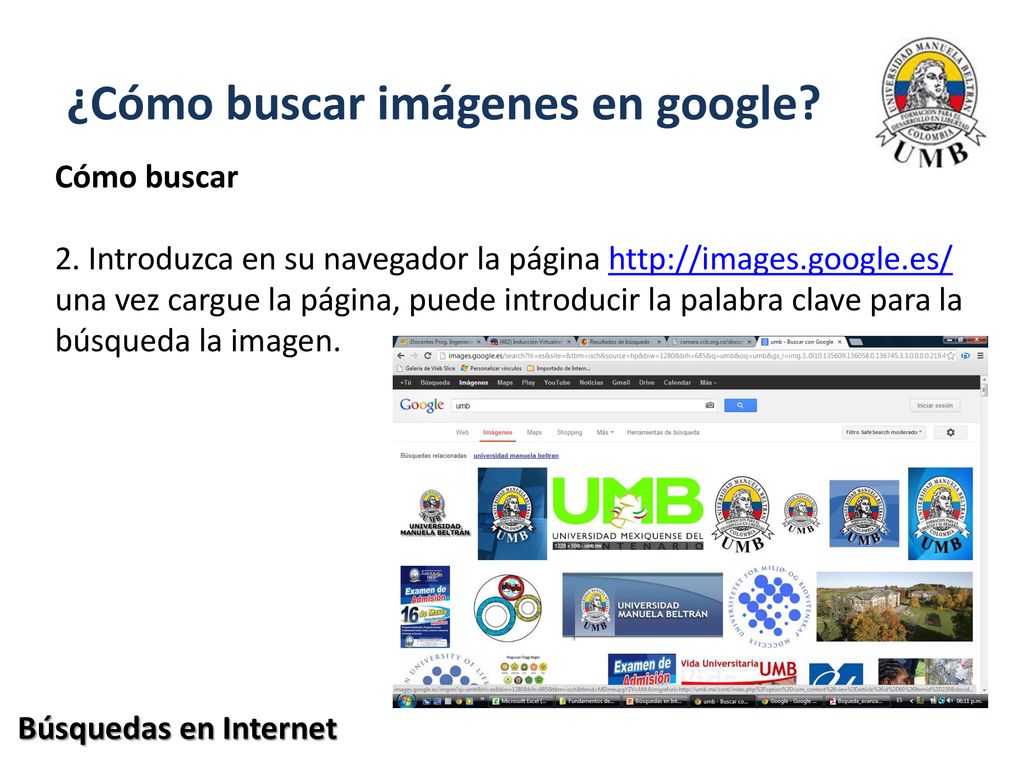Click the browser forward arrow
The width and height of the screenshot is (1024, 768).
point(413,356)
